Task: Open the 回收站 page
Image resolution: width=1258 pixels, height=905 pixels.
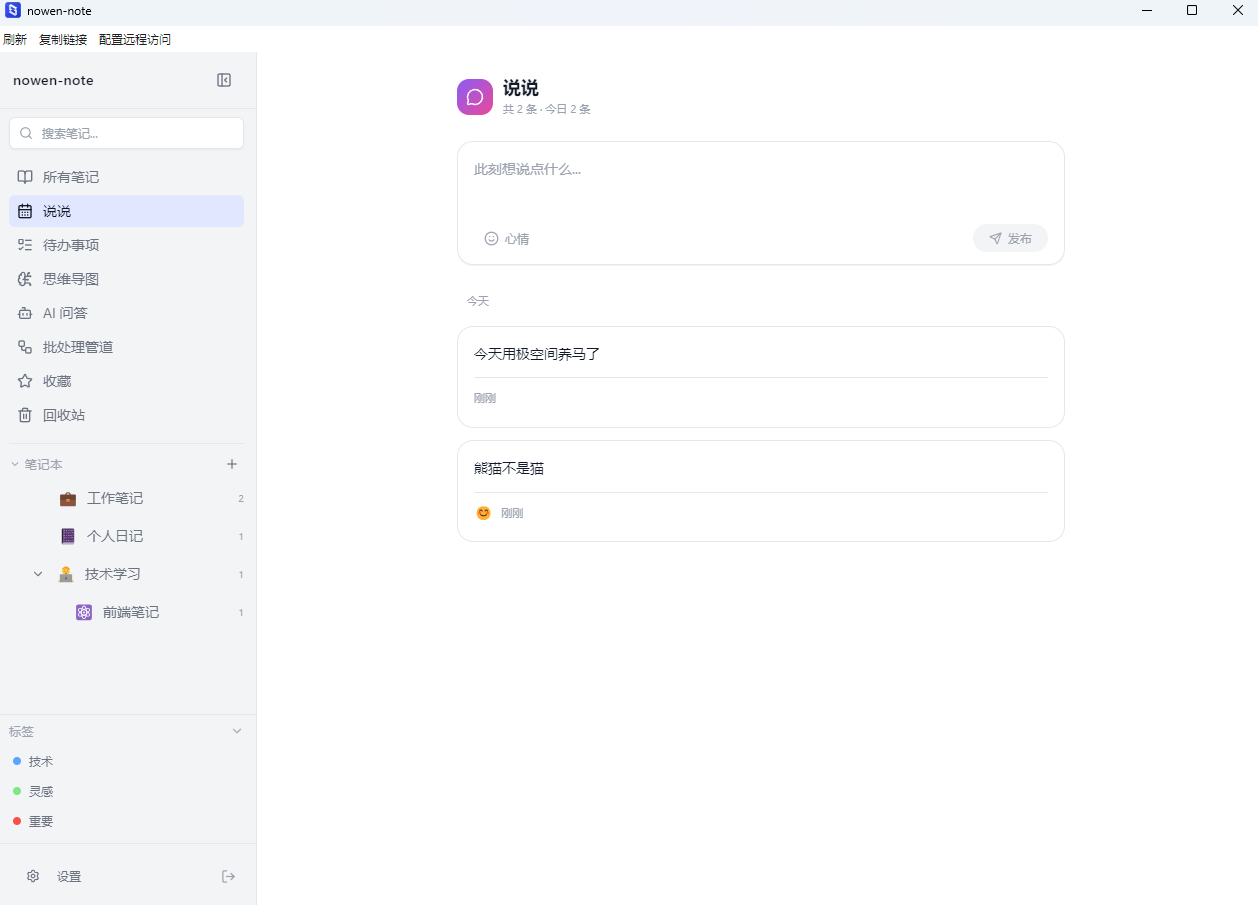Action: [x=126, y=415]
